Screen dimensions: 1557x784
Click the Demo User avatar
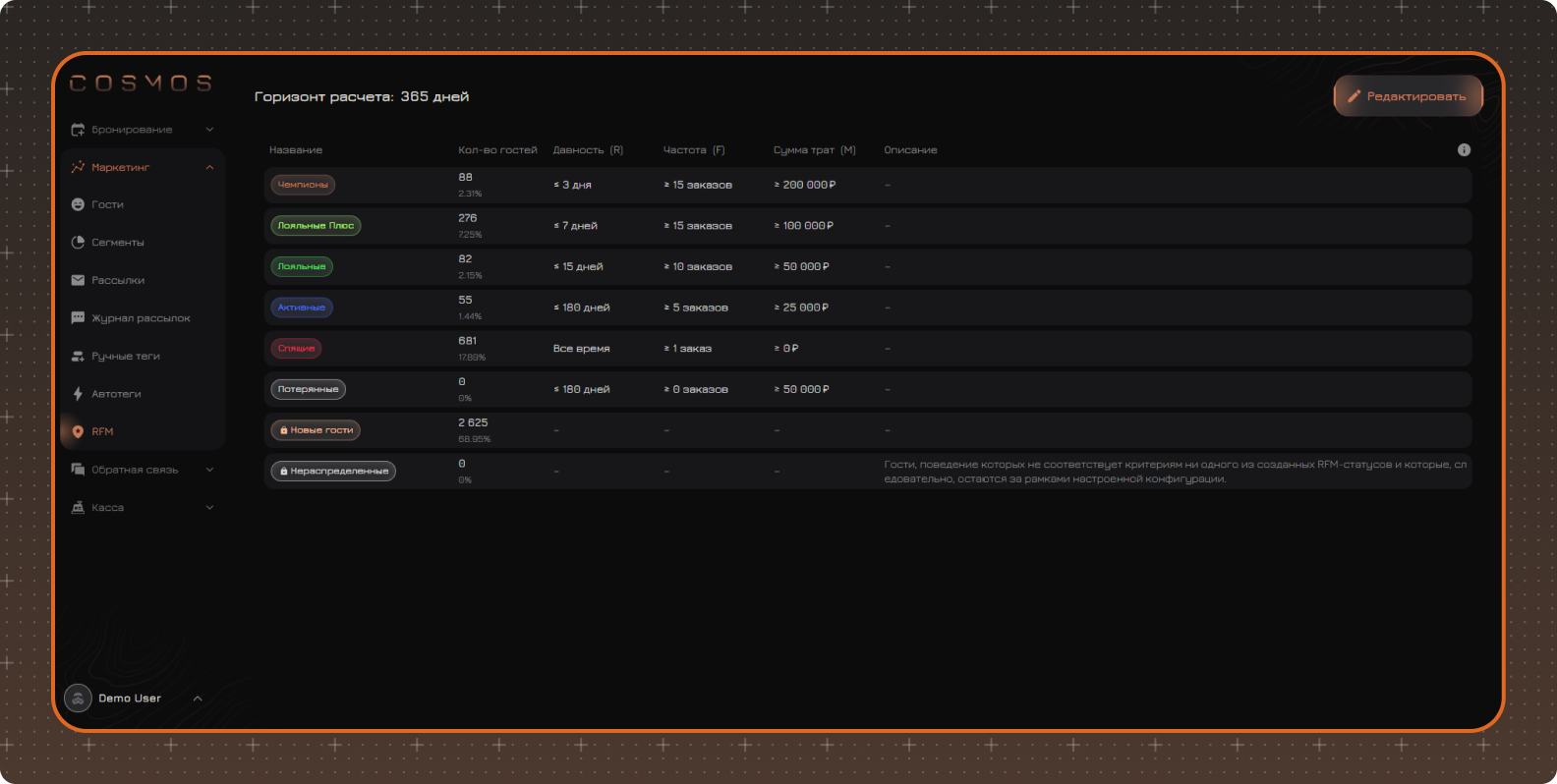pos(78,699)
